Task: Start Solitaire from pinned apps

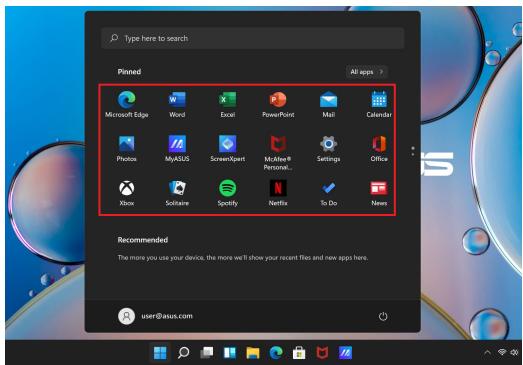Action: [177, 193]
